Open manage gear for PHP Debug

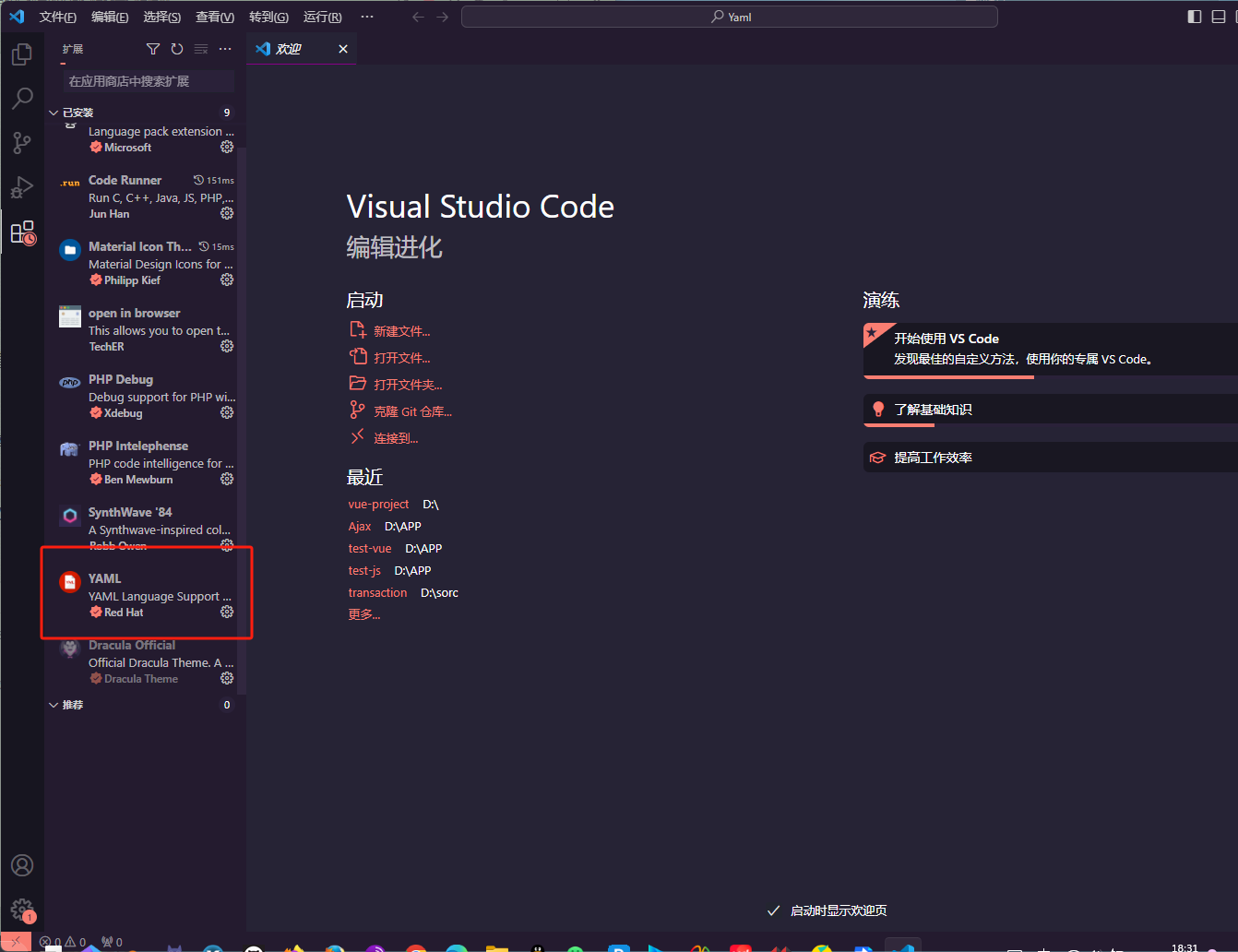[x=227, y=412]
